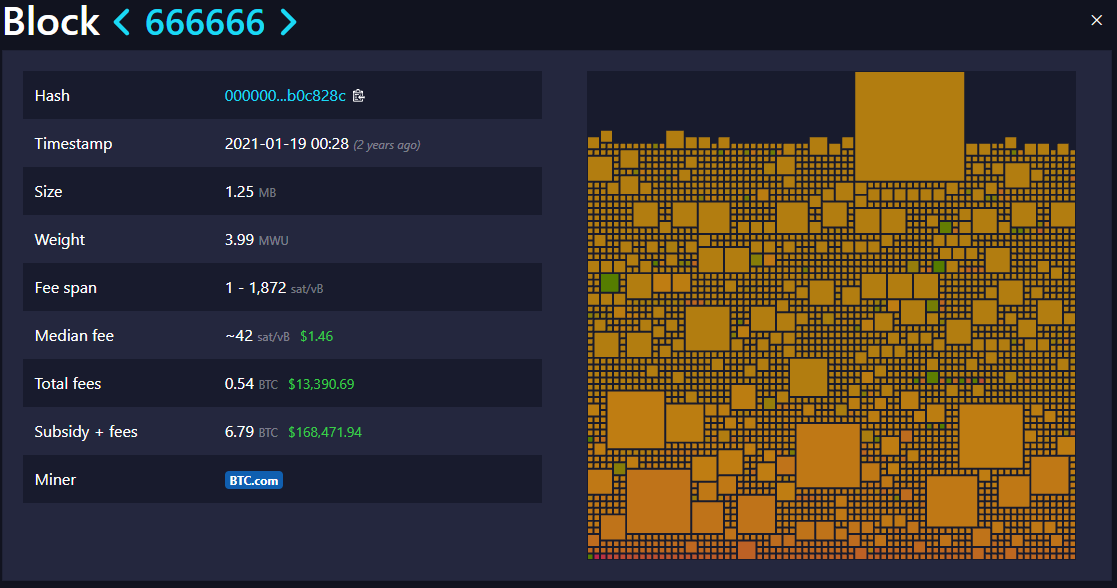Select the small green square near upper-right of block
Screen dimensions: 1117x588
click(x=945, y=228)
